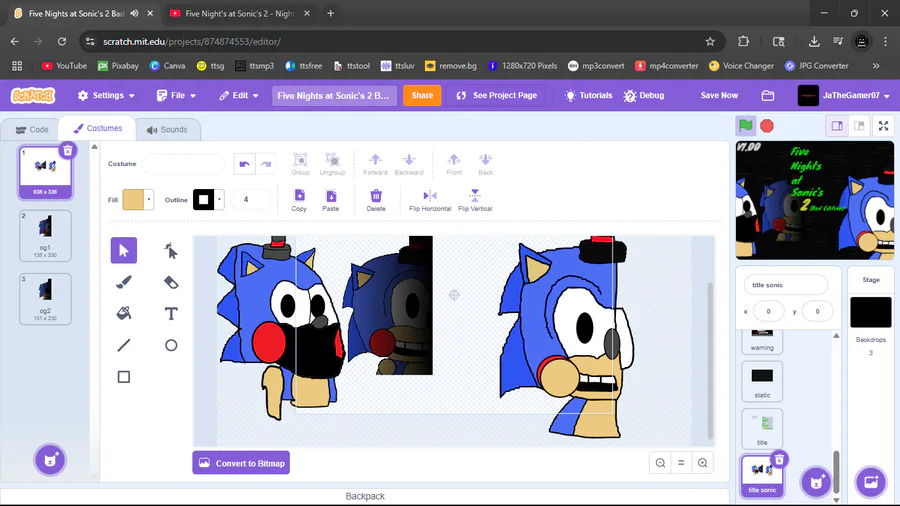Flip the selection horizontally
The height and width of the screenshot is (506, 900).
coord(430,200)
